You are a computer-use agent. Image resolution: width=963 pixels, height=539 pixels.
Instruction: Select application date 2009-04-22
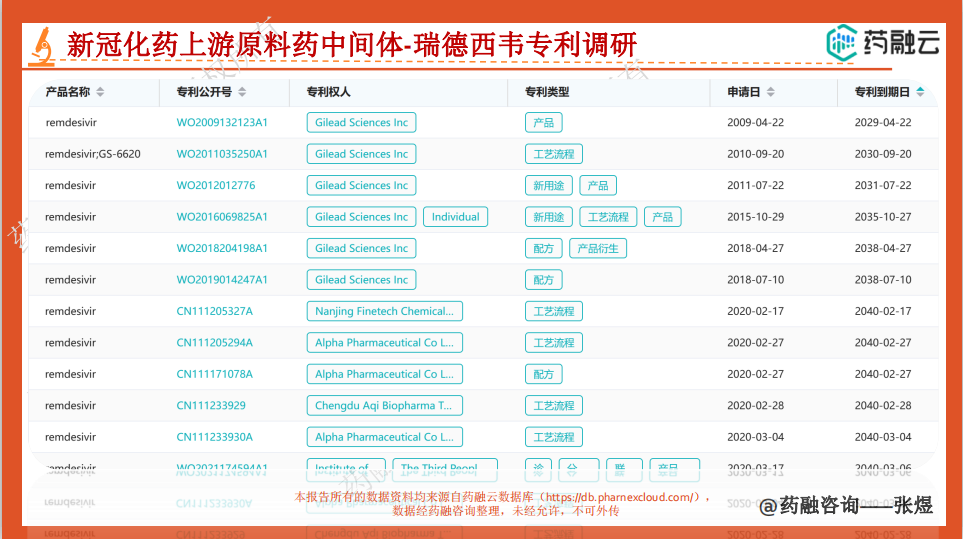tap(755, 122)
